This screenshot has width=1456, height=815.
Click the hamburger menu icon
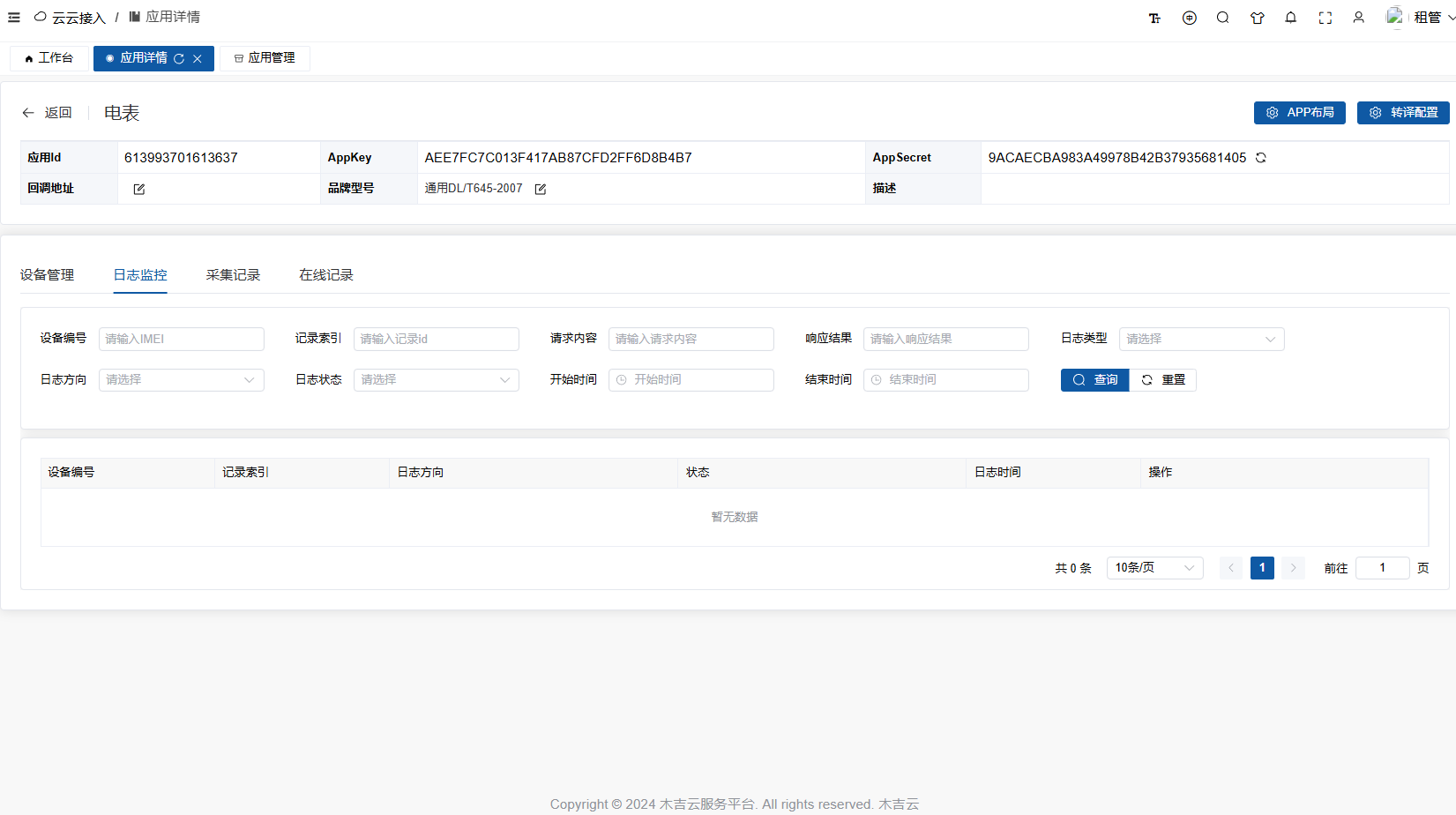14,18
